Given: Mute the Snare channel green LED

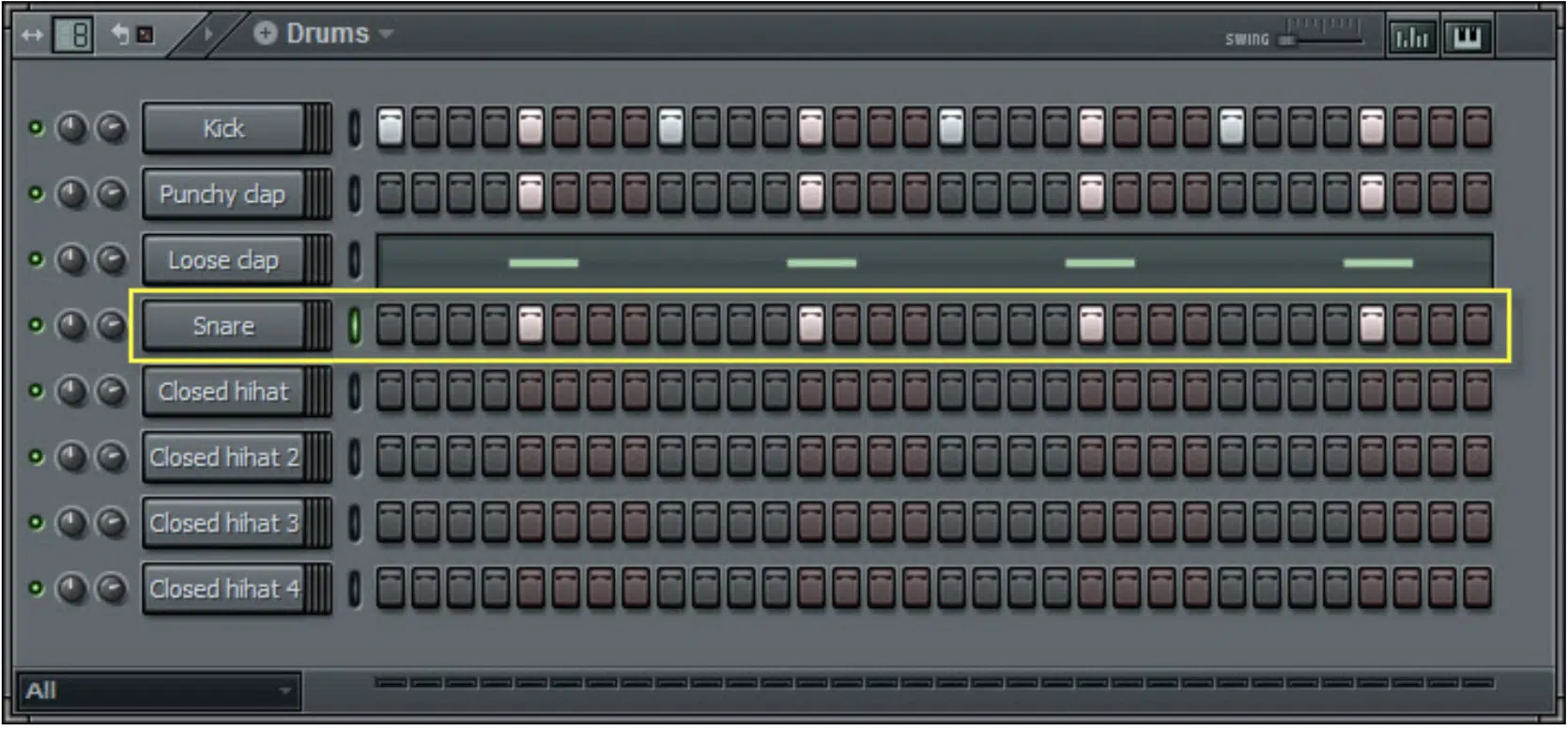Looking at the screenshot, I should (36, 325).
